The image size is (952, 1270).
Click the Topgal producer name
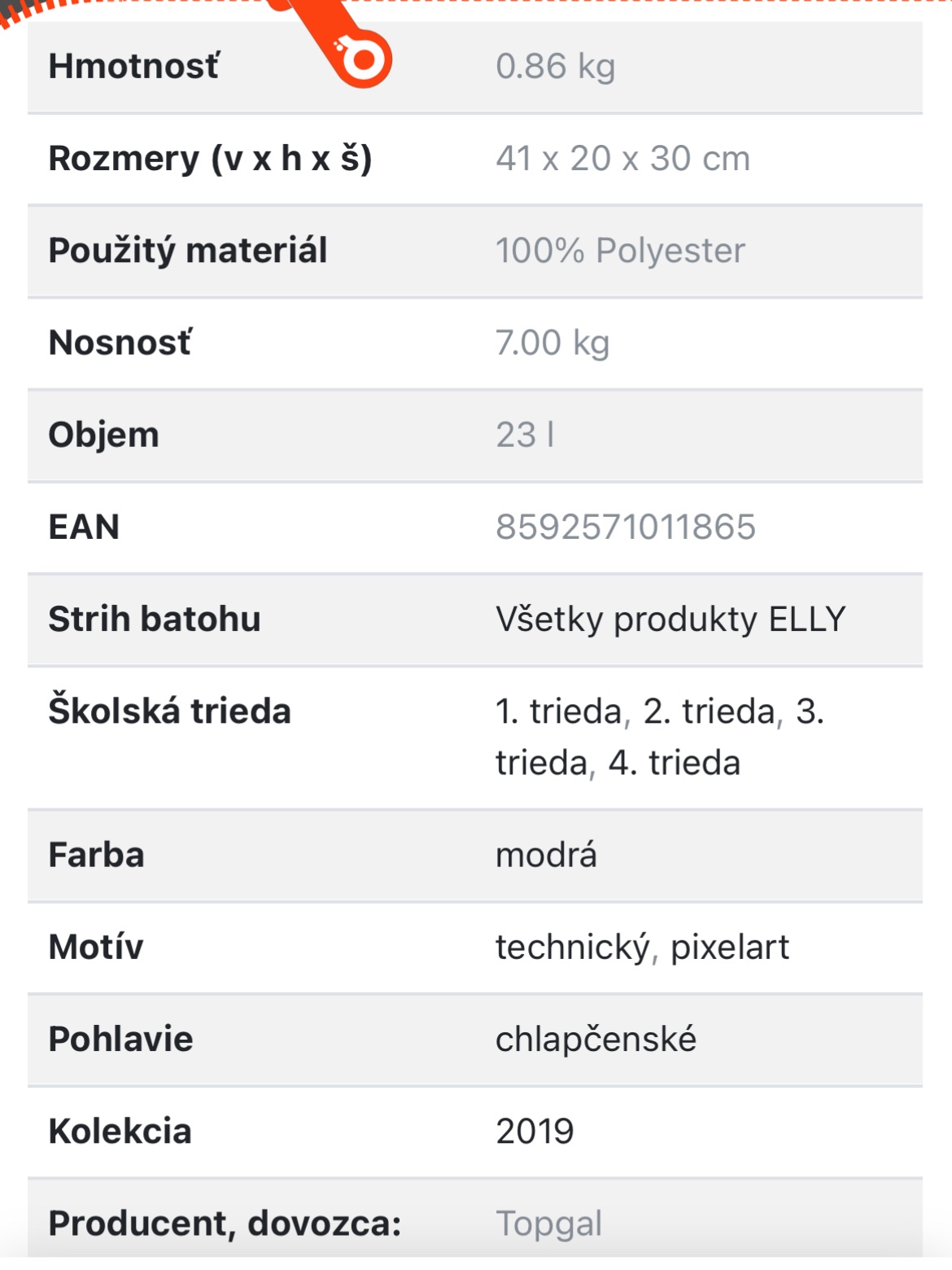(x=549, y=1224)
